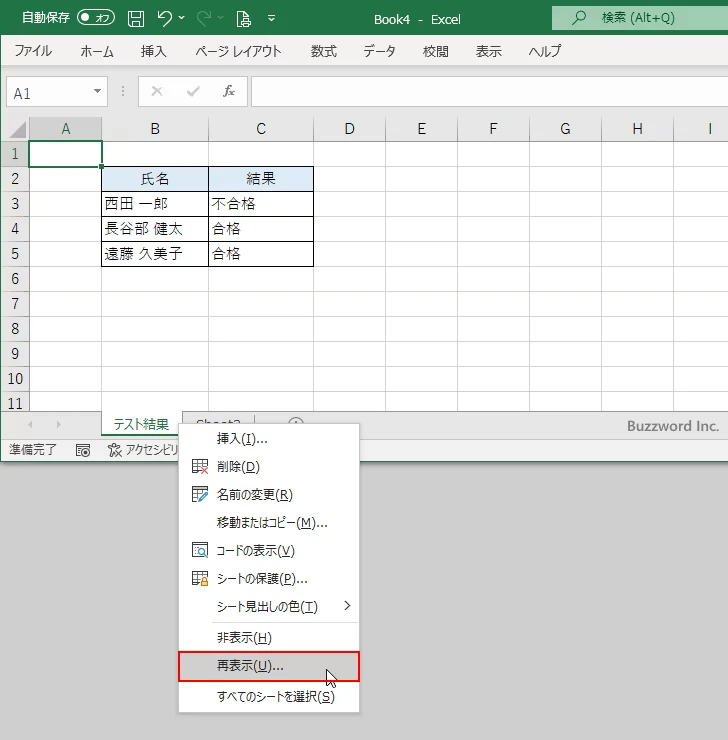Click cell containing 氏名
Viewport: 728px width, 740px height.
[155, 179]
